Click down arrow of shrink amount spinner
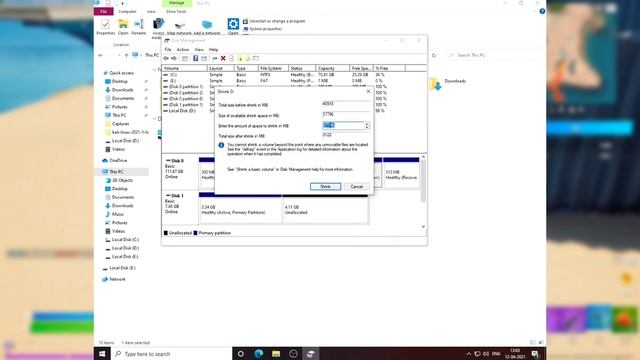This screenshot has height=360, width=640. coord(367,127)
